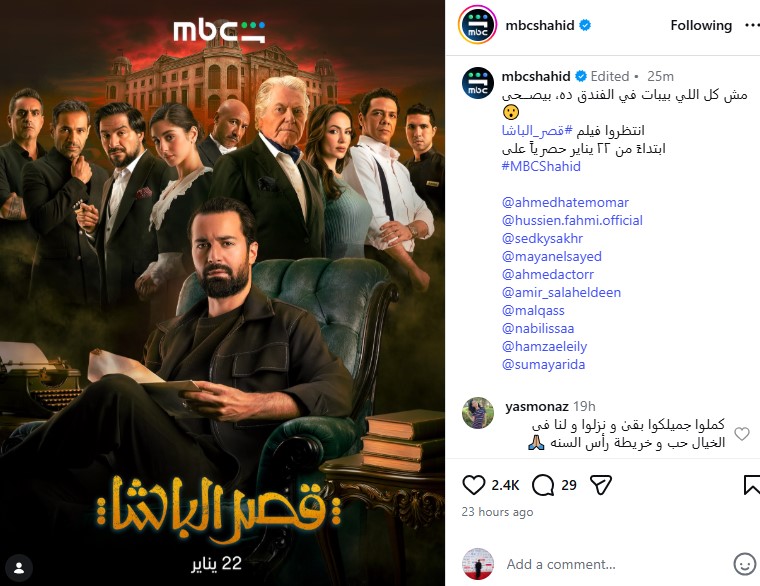Toggle the Following button

click(701, 25)
